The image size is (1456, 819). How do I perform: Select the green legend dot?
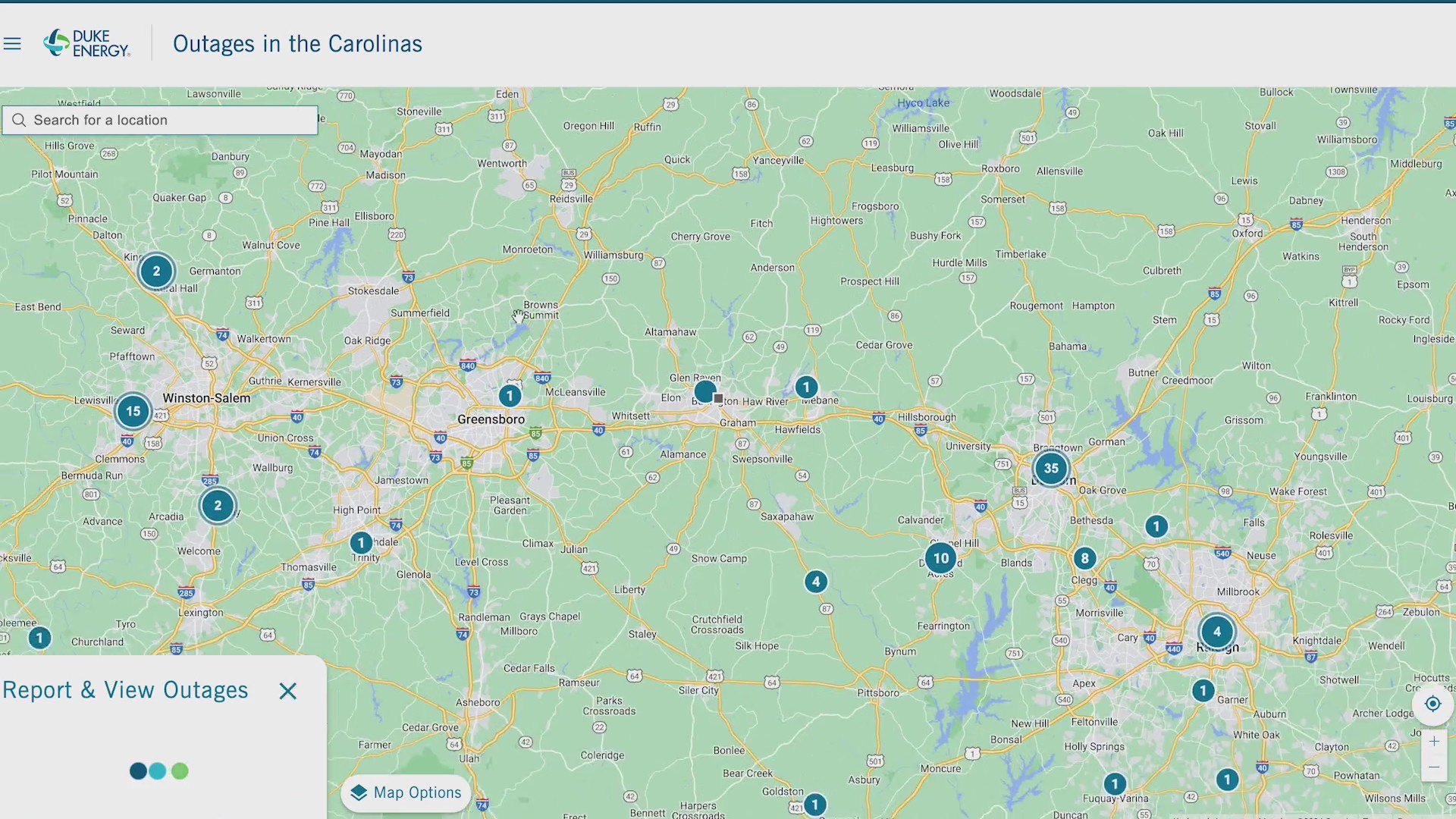tap(180, 770)
